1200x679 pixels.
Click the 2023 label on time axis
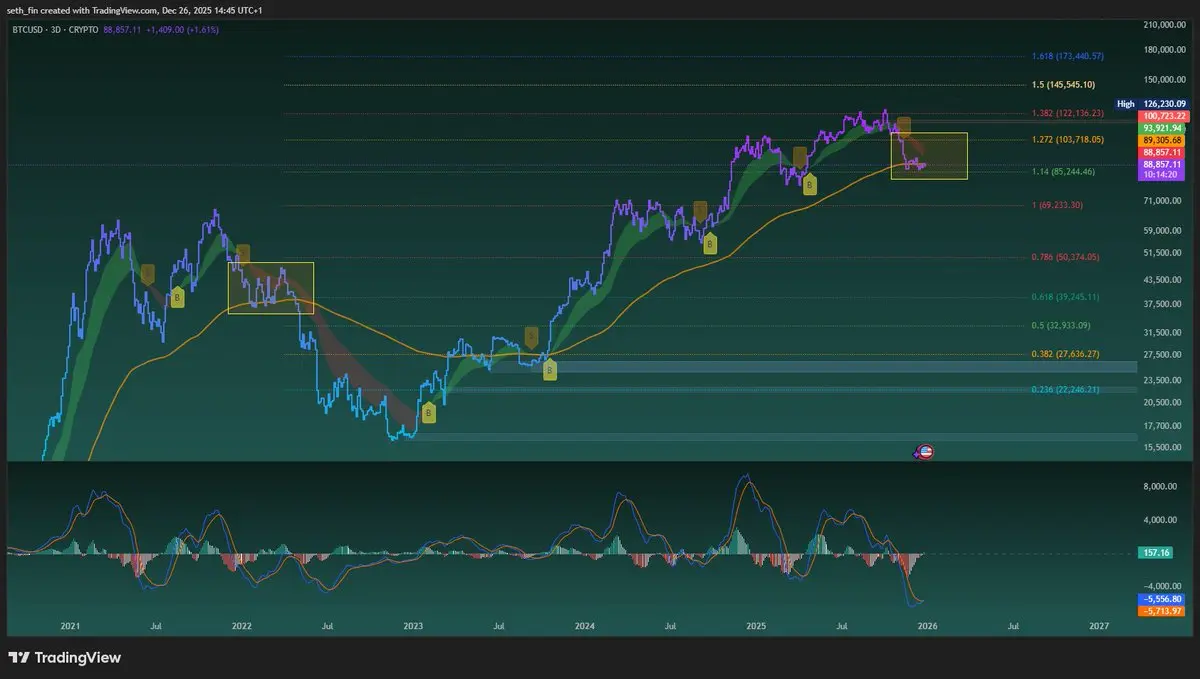pyautogui.click(x=413, y=627)
